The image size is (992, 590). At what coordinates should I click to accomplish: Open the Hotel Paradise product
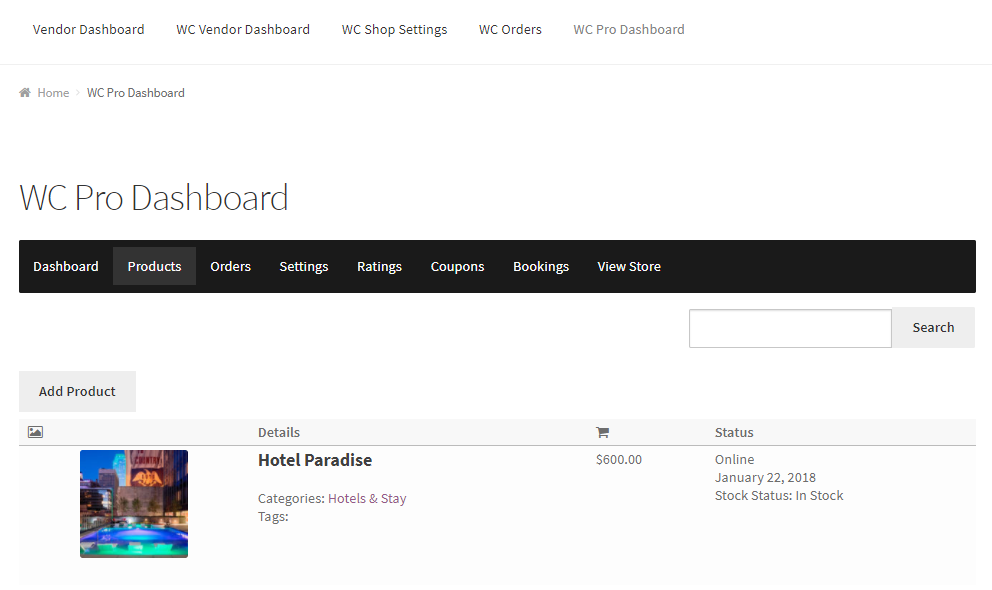point(315,460)
